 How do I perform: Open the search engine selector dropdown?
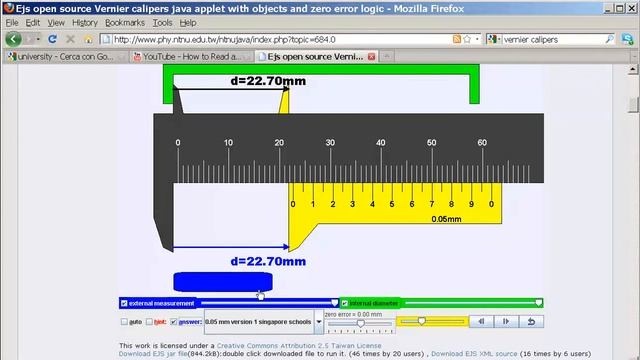click(x=494, y=39)
